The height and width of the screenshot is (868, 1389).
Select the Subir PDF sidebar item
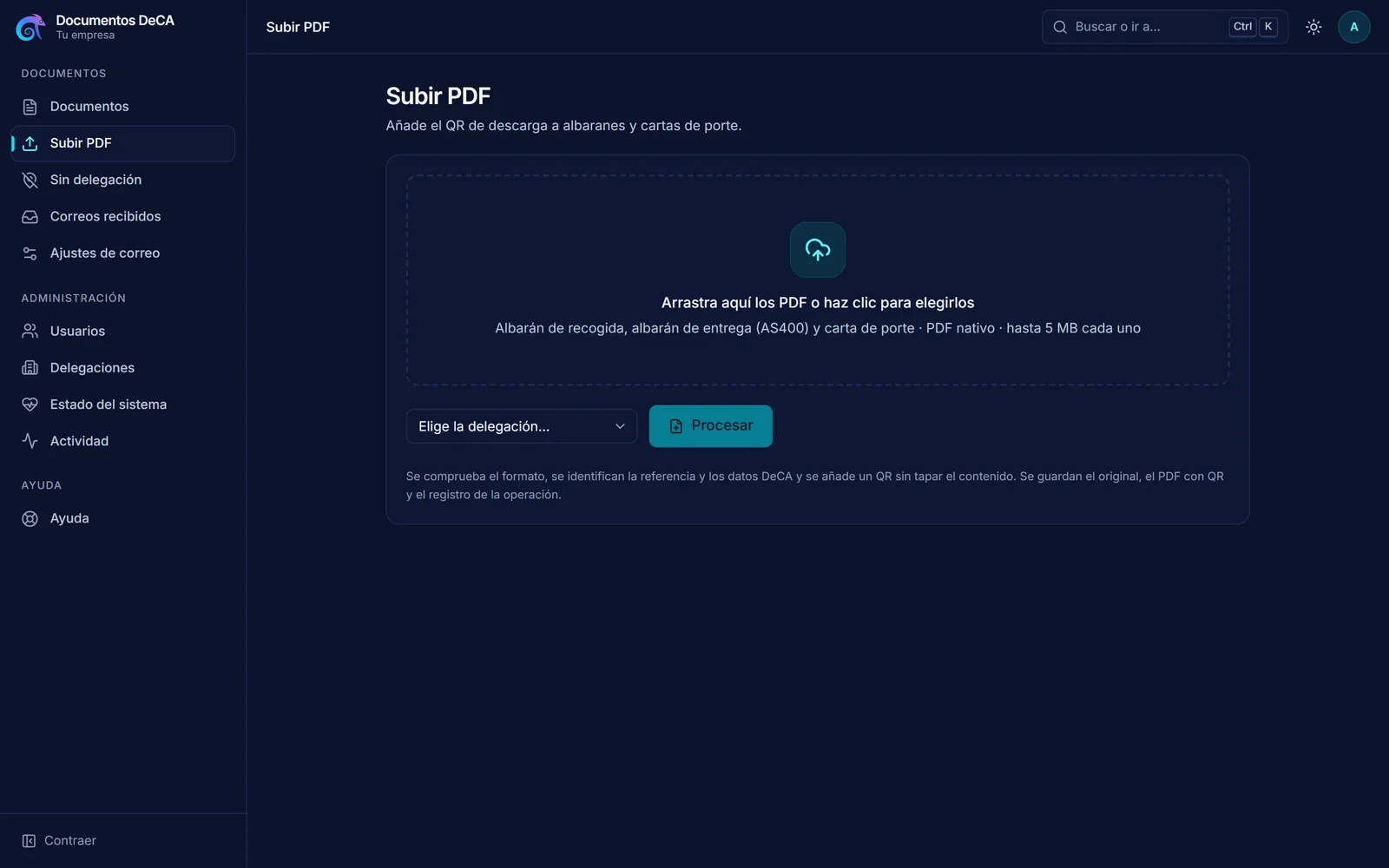pyautogui.click(x=122, y=143)
